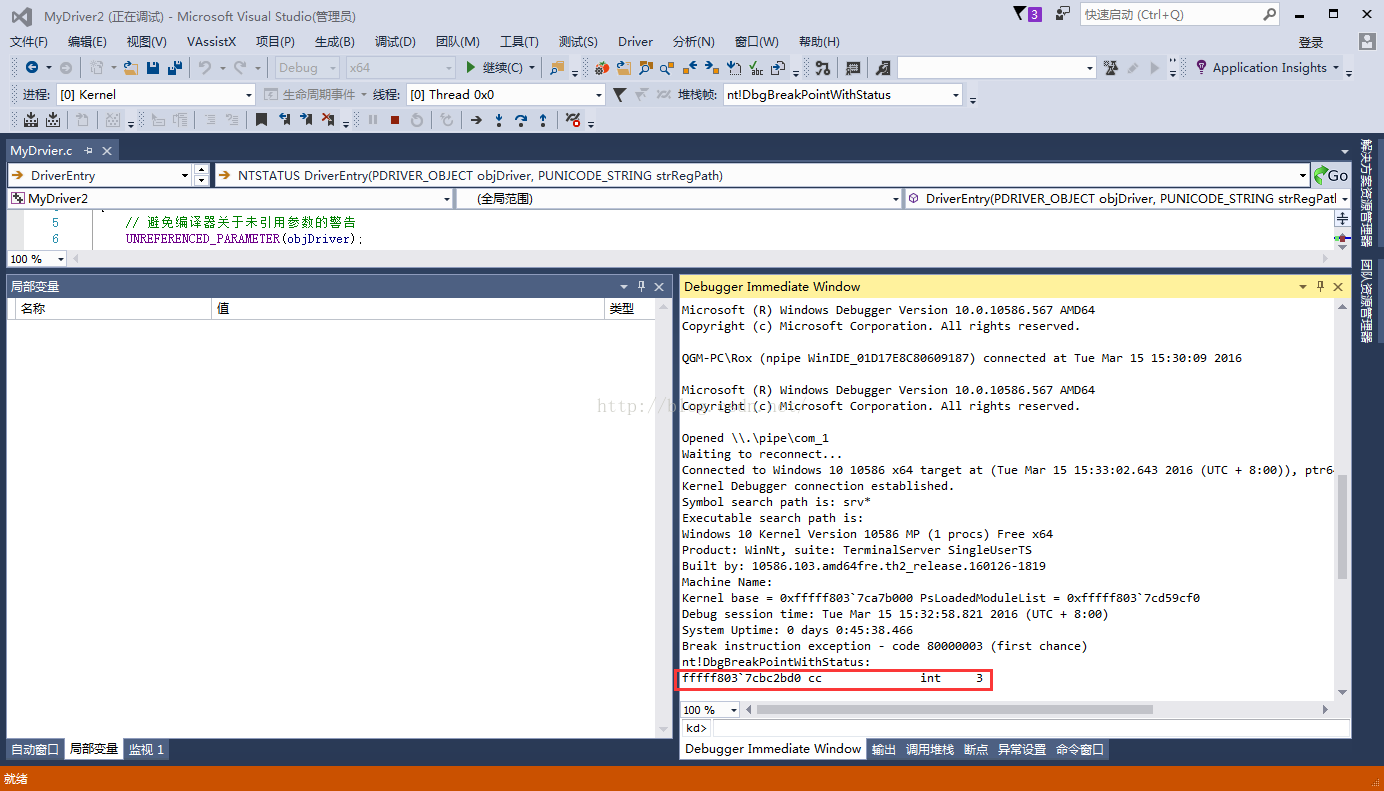This screenshot has width=1384, height=791.
Task: Toggle the bookmark icon in the toolbar
Action: point(261,120)
